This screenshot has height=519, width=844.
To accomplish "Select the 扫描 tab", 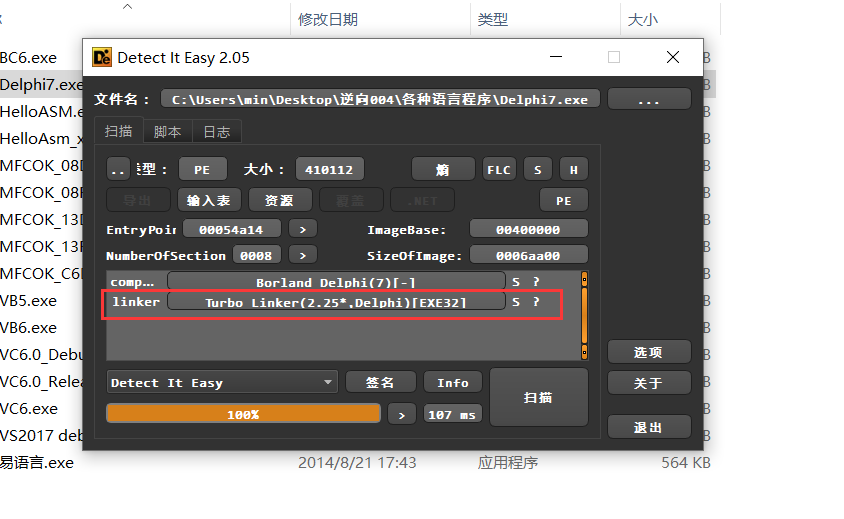I will [x=118, y=131].
